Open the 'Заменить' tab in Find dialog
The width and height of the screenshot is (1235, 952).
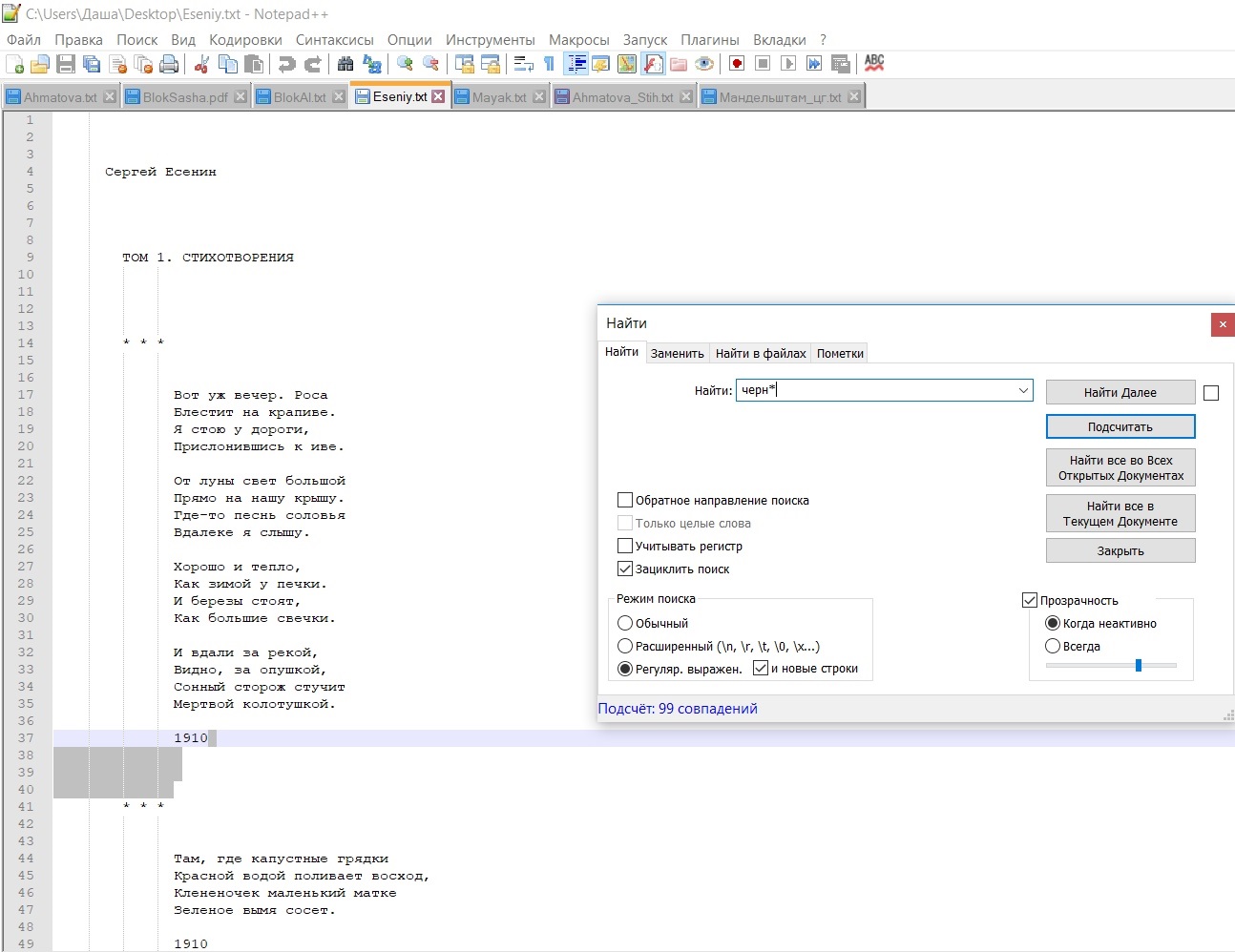(677, 353)
